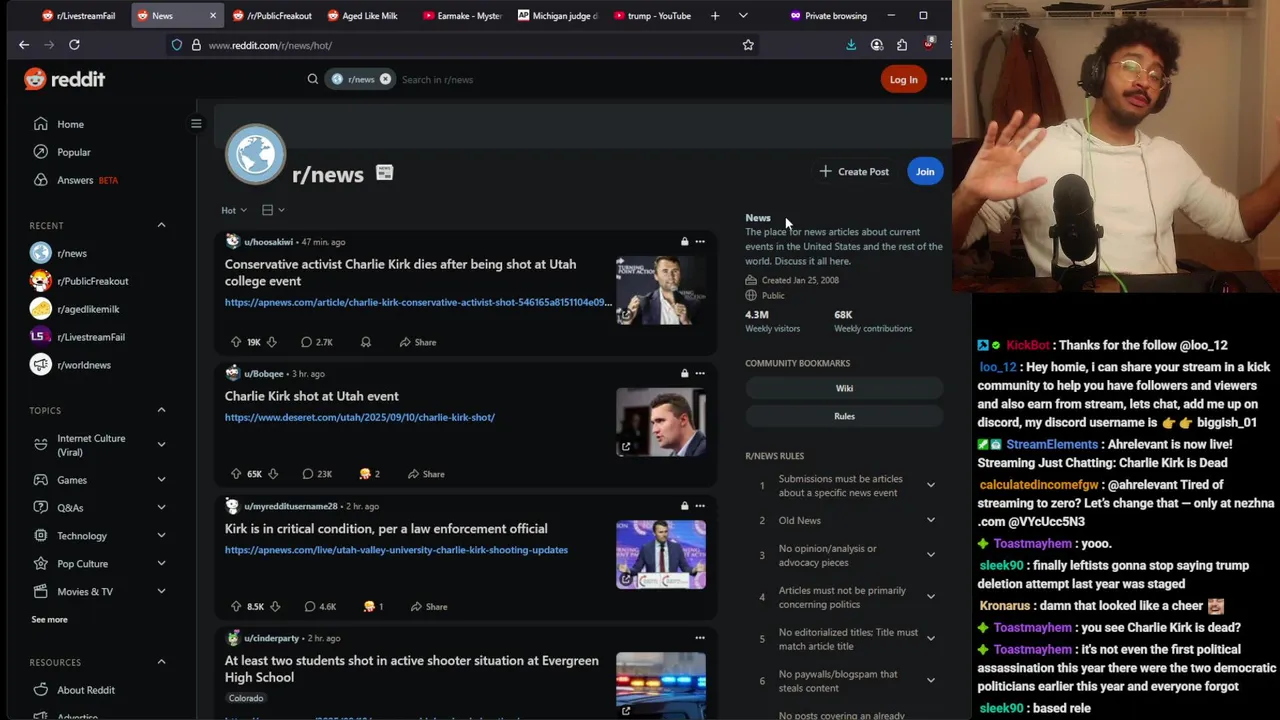Switch to trump - YouTube browser tab

point(653,15)
